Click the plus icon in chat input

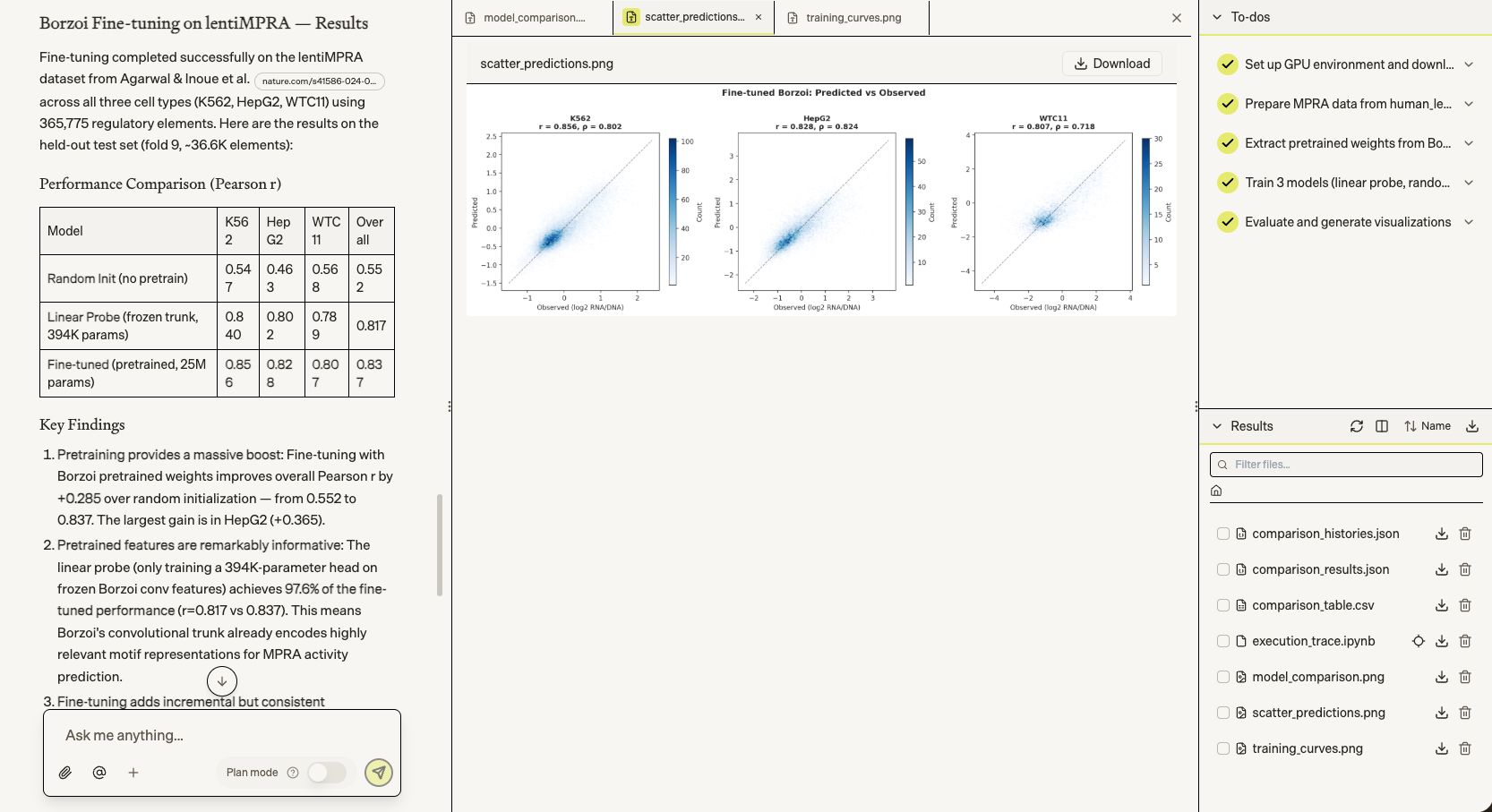[x=133, y=773]
